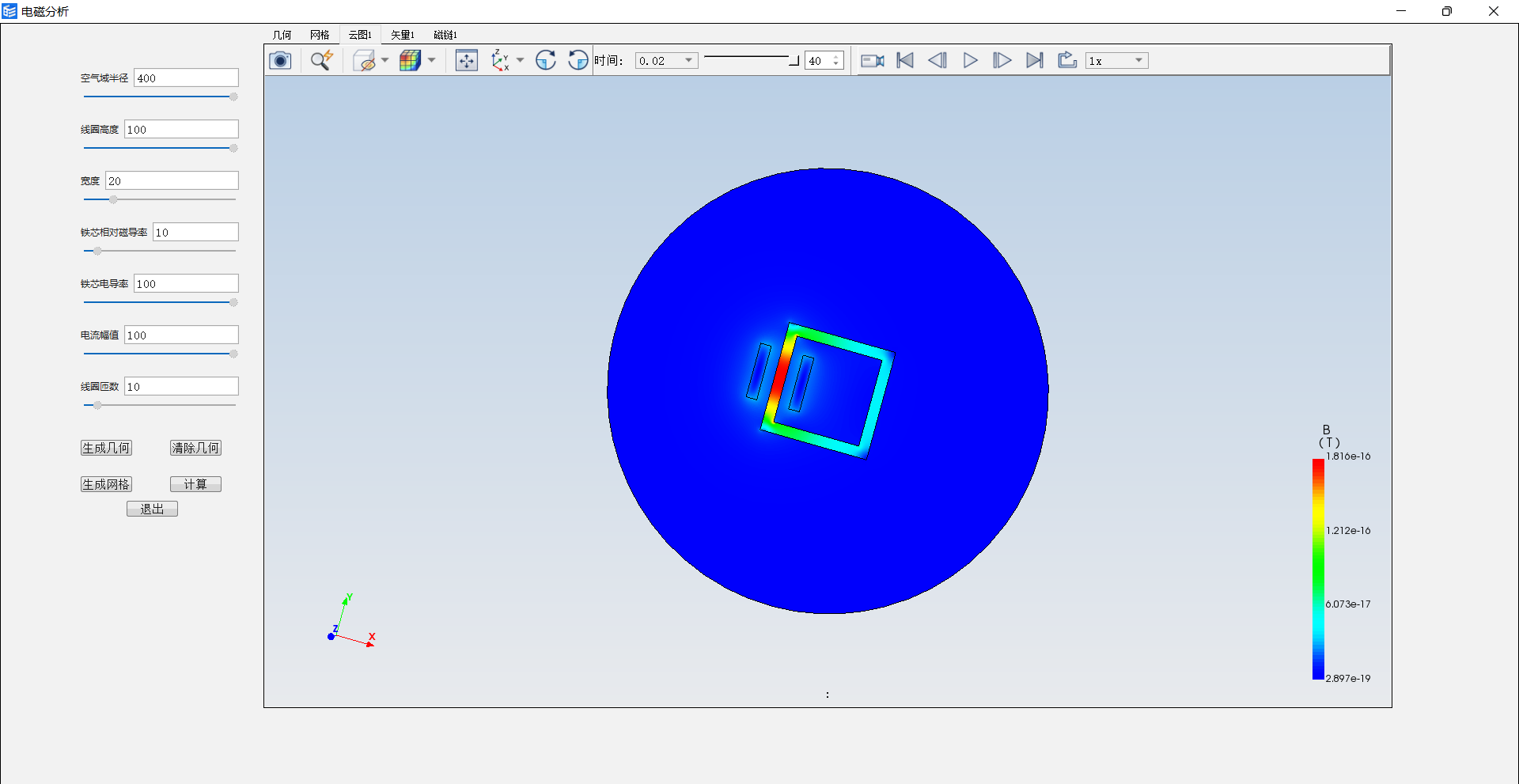This screenshot has height=784, width=1519.
Task: Switch to the 网格 tab
Action: (320, 35)
